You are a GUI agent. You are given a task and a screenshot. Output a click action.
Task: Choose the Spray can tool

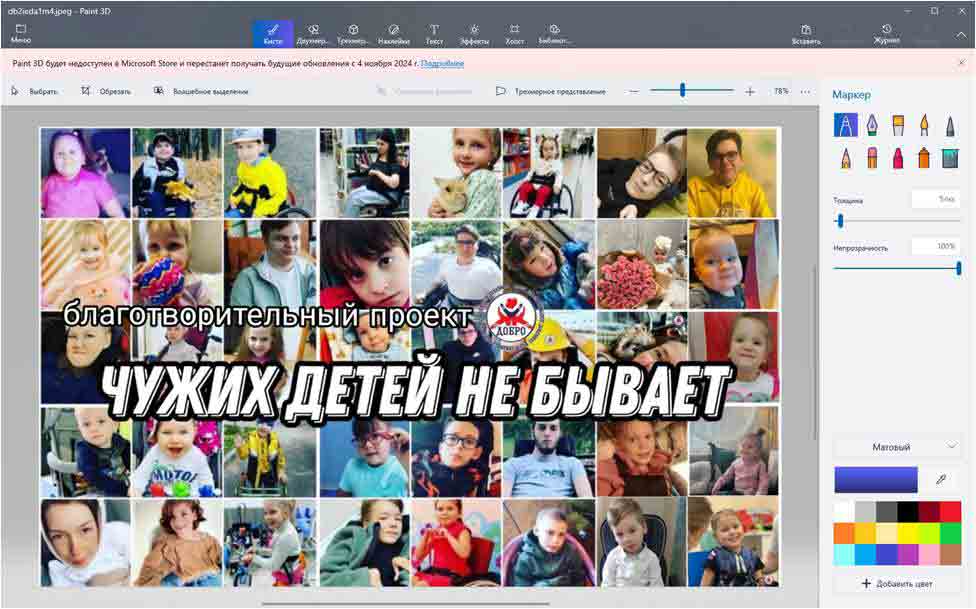925,158
